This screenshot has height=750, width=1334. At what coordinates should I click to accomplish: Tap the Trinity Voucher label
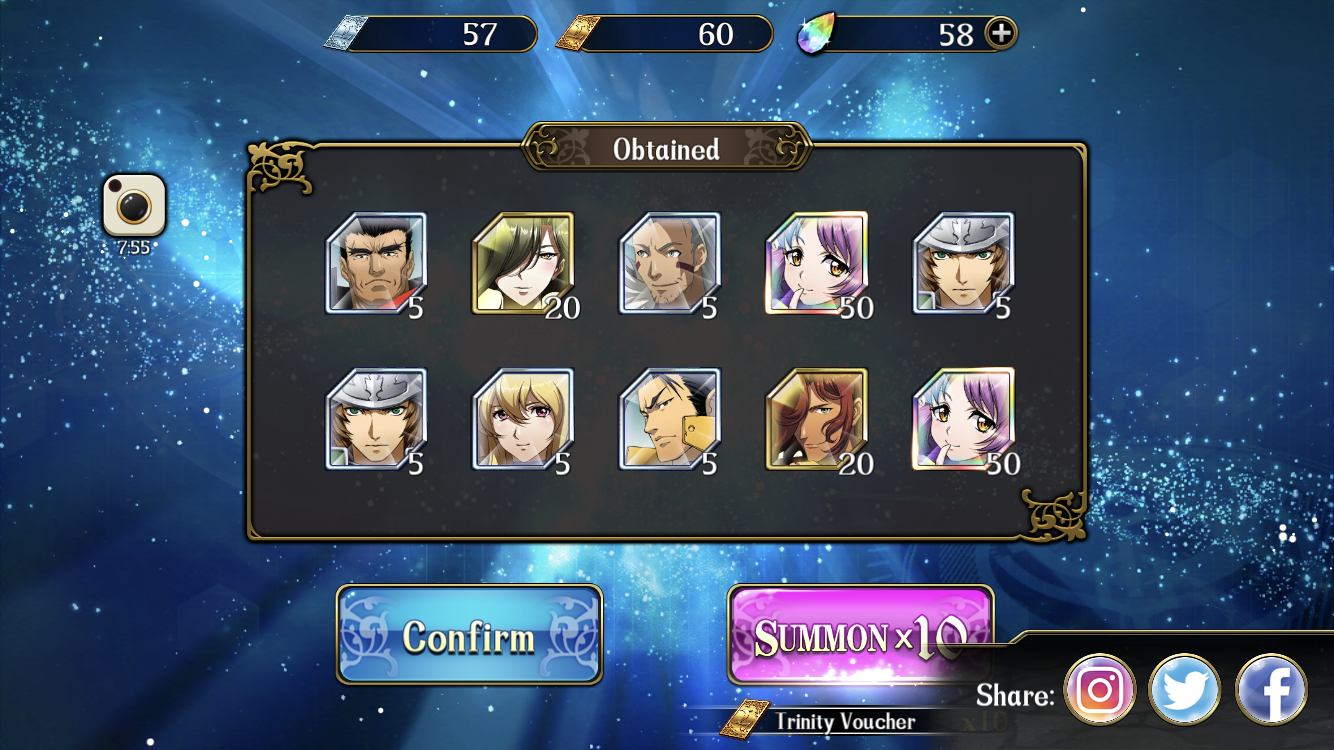coord(845,721)
